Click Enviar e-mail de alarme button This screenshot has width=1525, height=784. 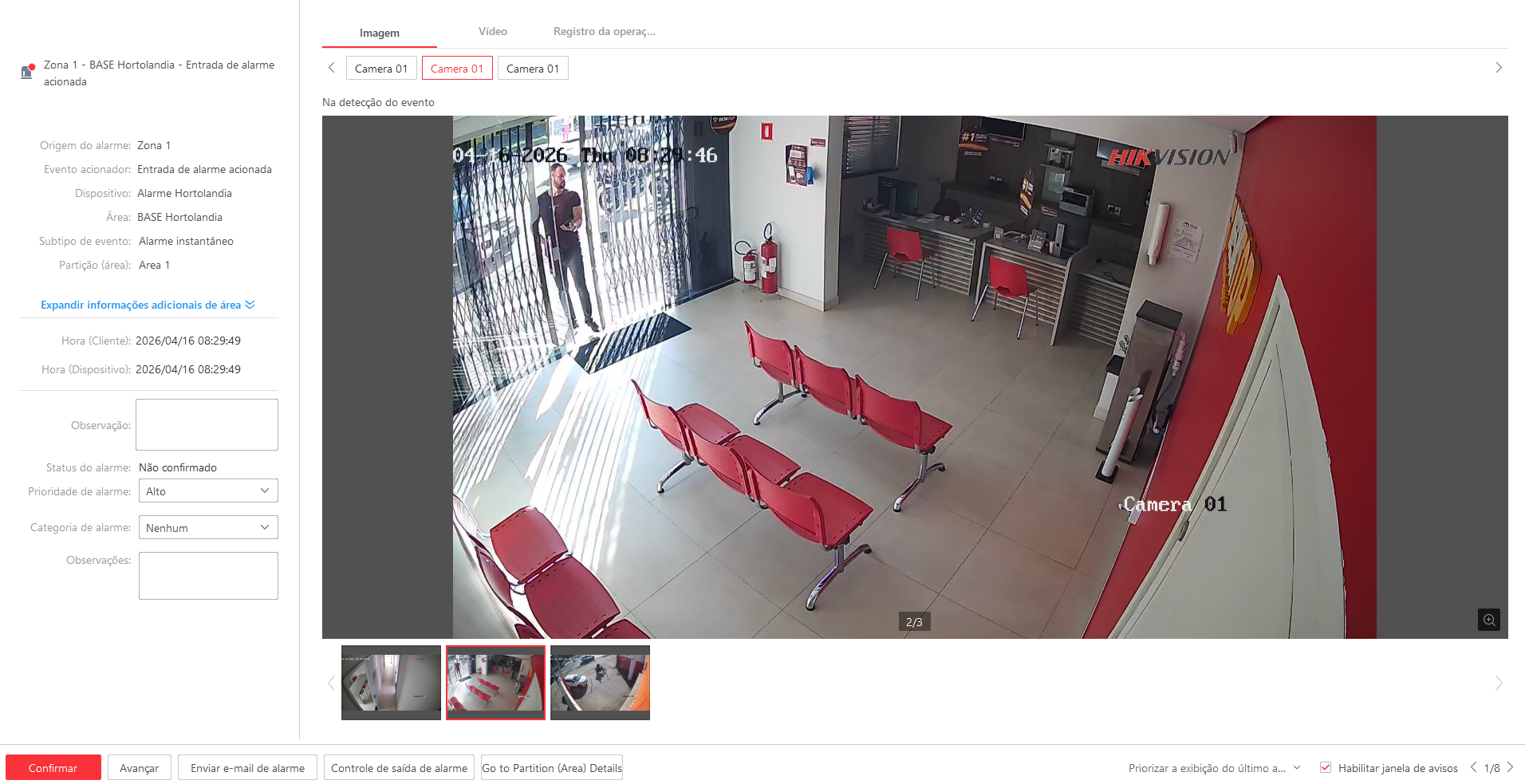coord(247,768)
